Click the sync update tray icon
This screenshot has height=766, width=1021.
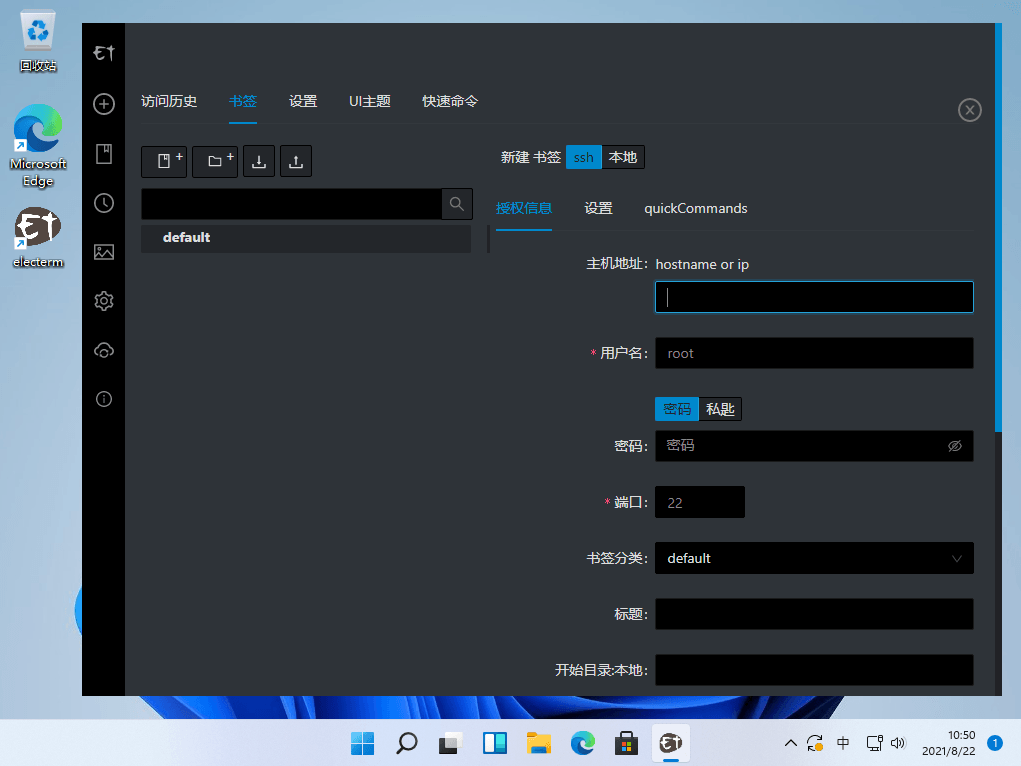point(815,743)
